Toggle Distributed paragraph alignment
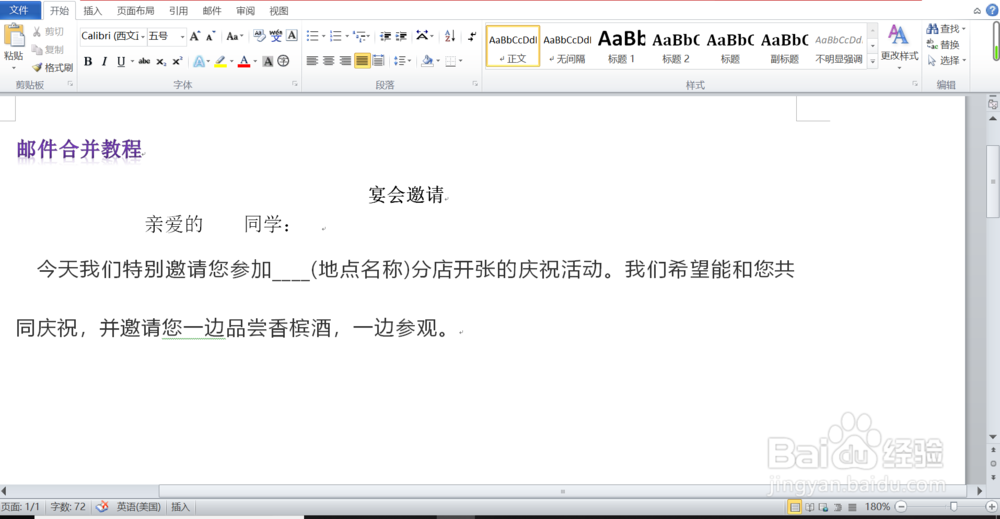The image size is (1000, 519). click(378, 61)
